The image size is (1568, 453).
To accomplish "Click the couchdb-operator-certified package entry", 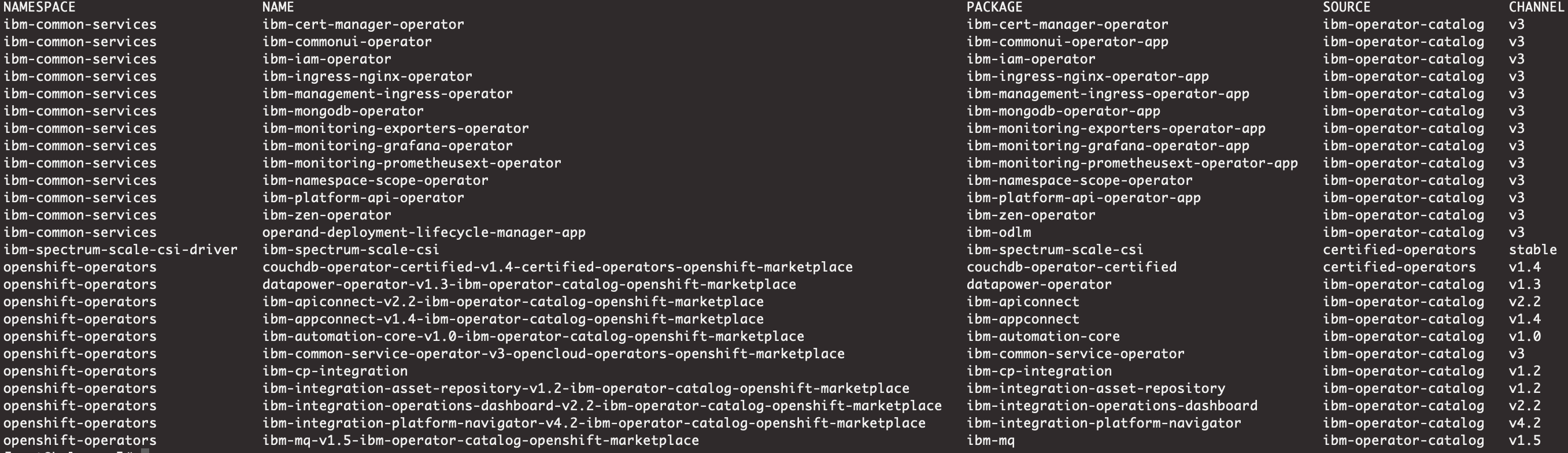I will pyautogui.click(x=1071, y=267).
